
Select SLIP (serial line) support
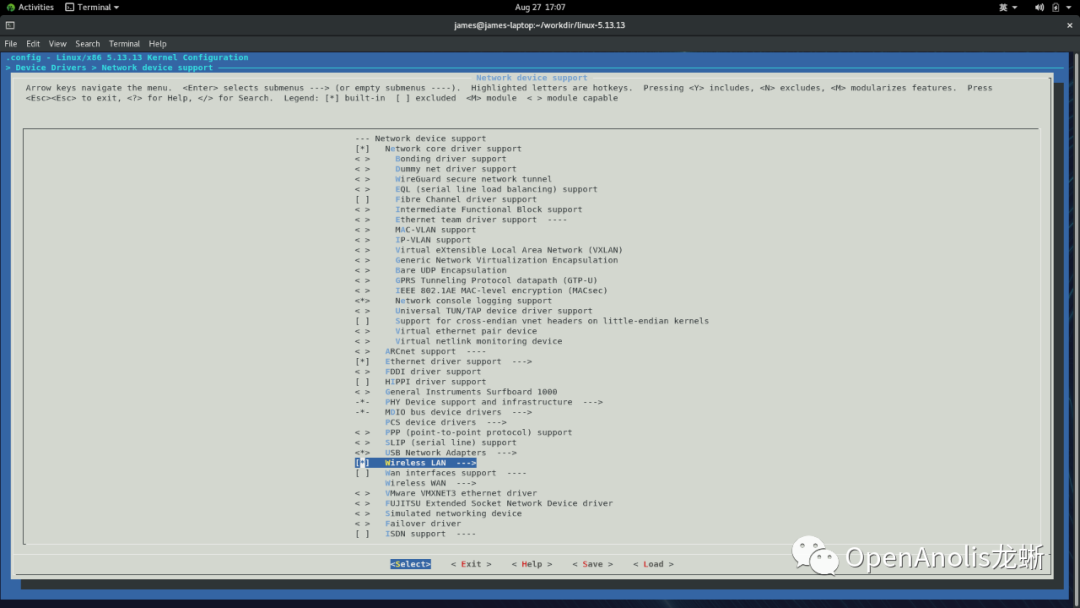coord(450,443)
